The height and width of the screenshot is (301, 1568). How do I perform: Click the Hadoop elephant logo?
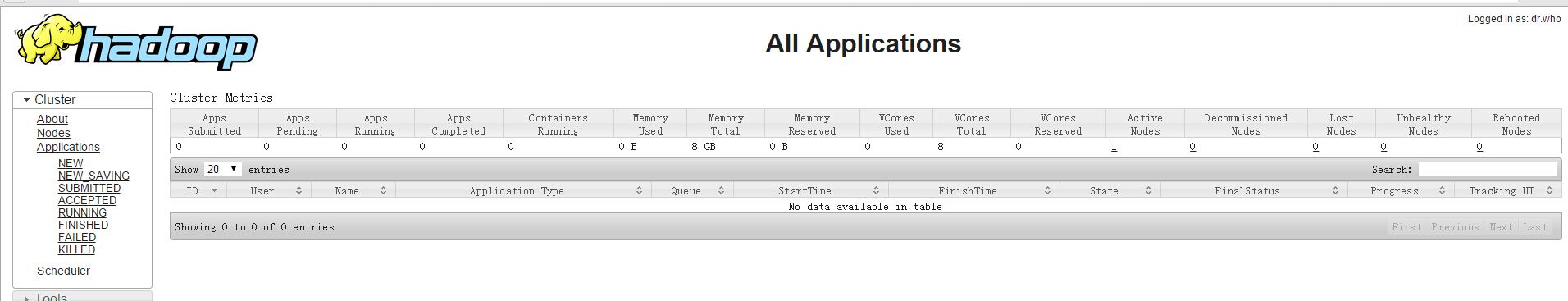click(x=135, y=43)
